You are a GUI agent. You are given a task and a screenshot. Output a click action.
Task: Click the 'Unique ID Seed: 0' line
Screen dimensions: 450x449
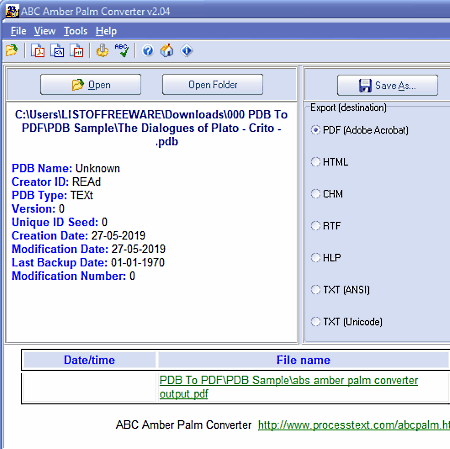(60, 222)
